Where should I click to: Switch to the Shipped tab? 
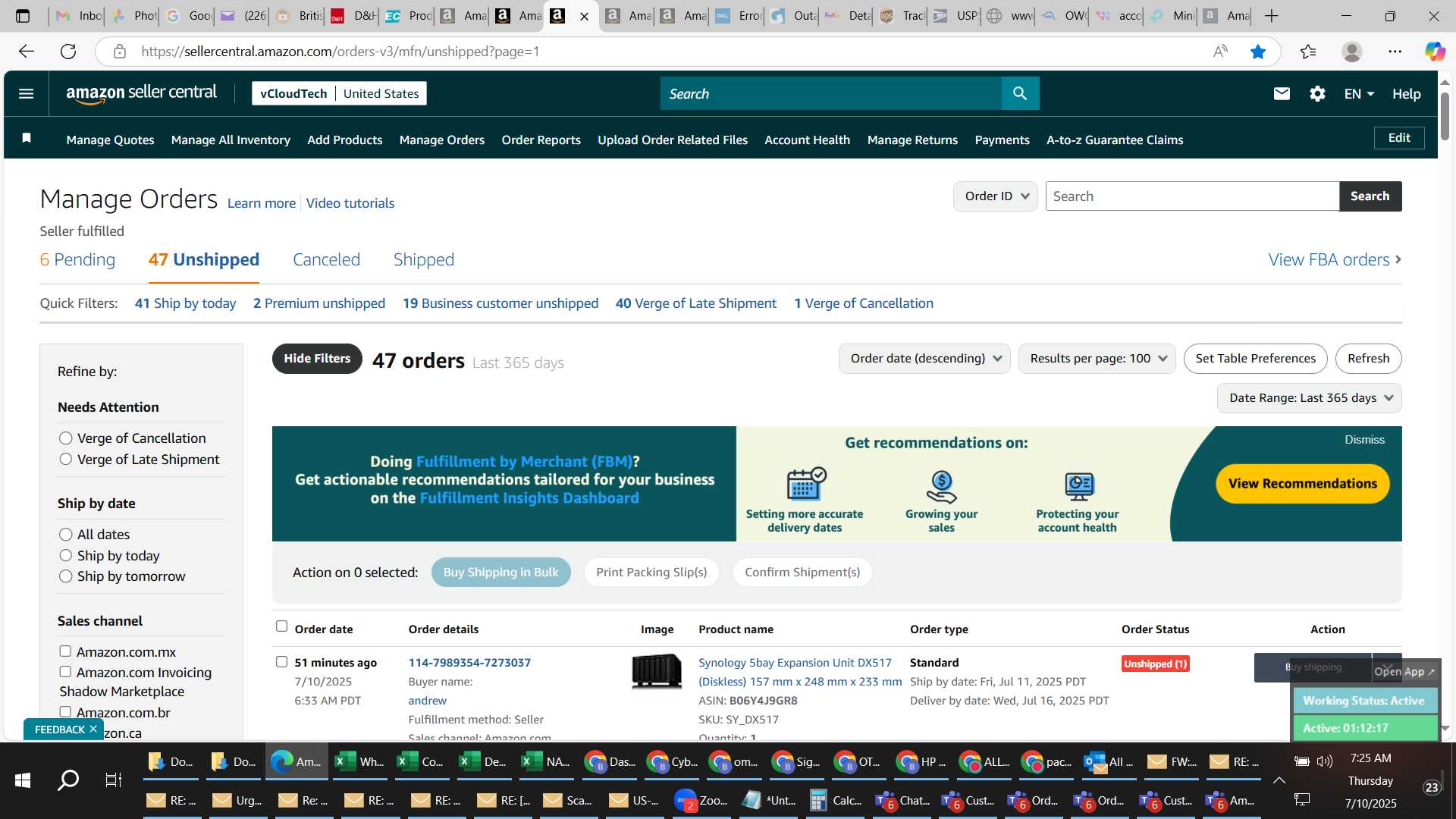[424, 259]
